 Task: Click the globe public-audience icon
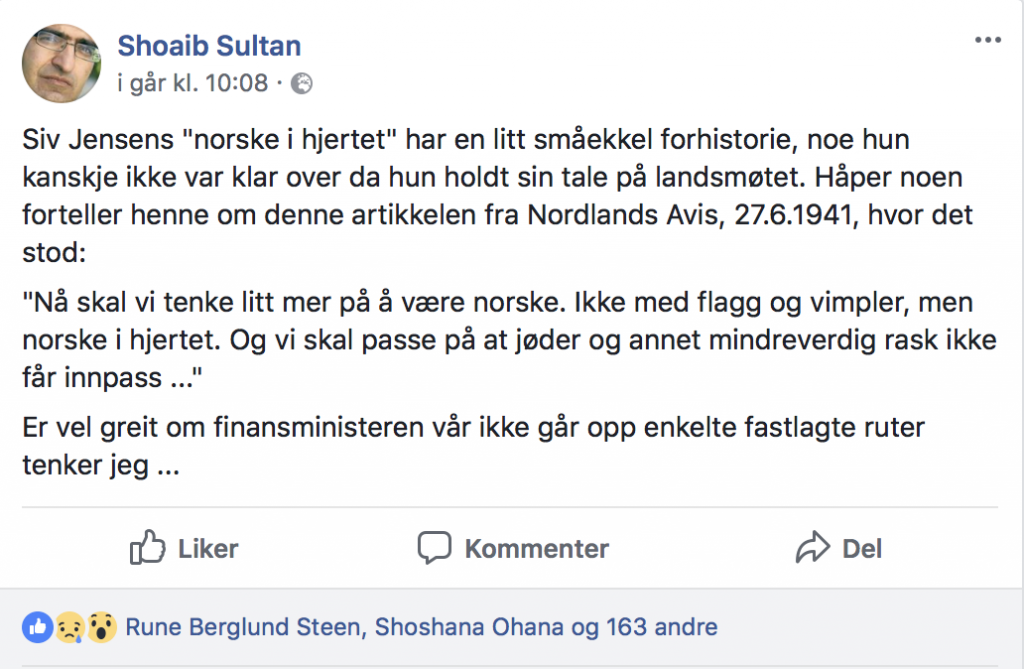(301, 84)
